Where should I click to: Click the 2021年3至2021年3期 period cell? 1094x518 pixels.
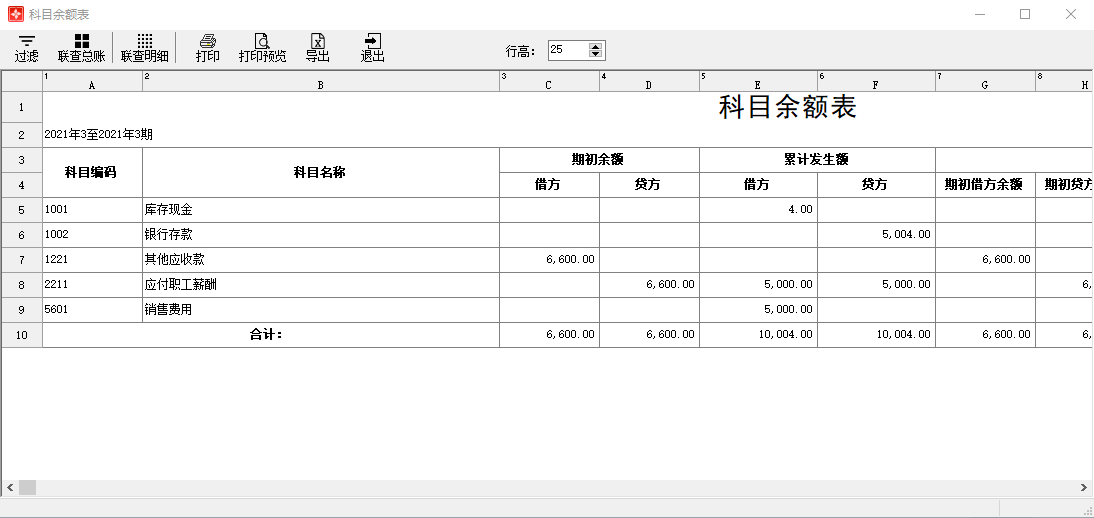(x=98, y=135)
